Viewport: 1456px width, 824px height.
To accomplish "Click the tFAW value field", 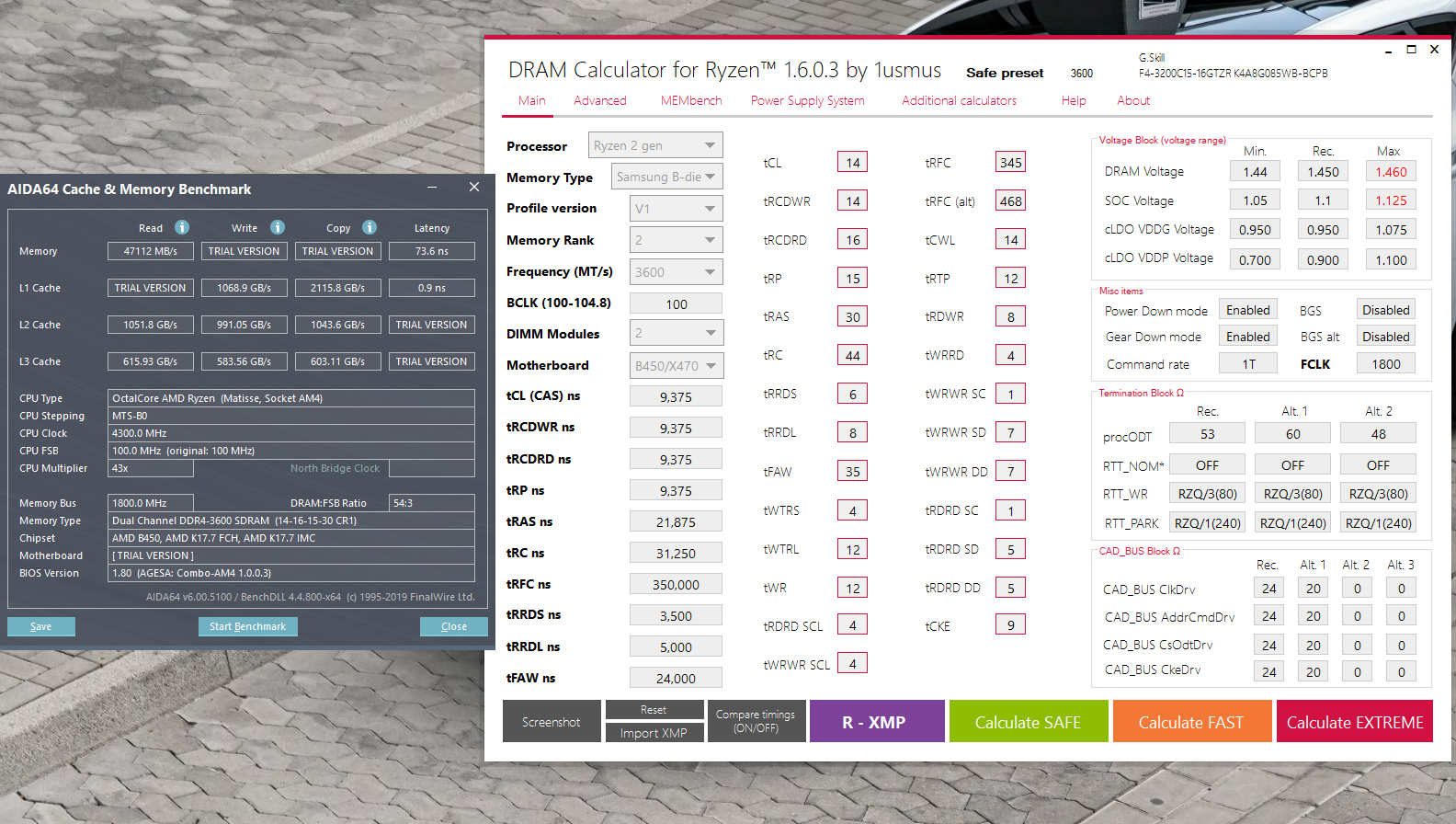I will tap(853, 471).
